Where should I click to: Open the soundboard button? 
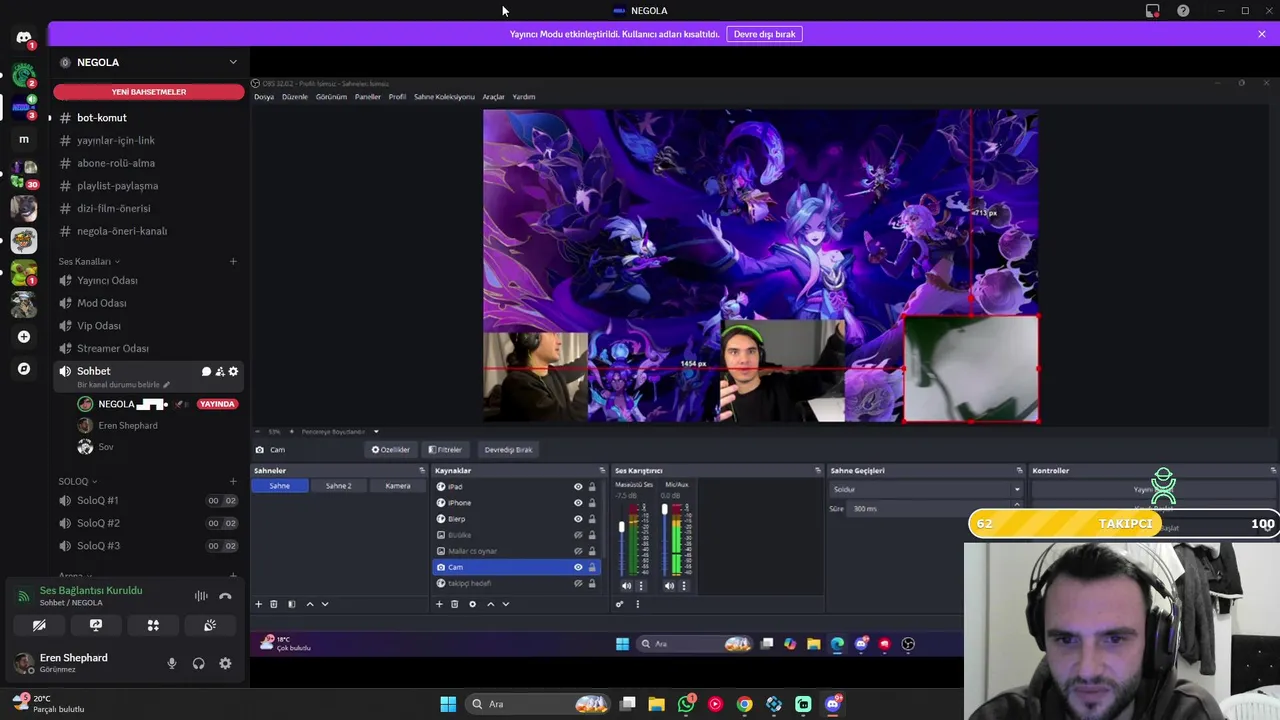click(210, 625)
